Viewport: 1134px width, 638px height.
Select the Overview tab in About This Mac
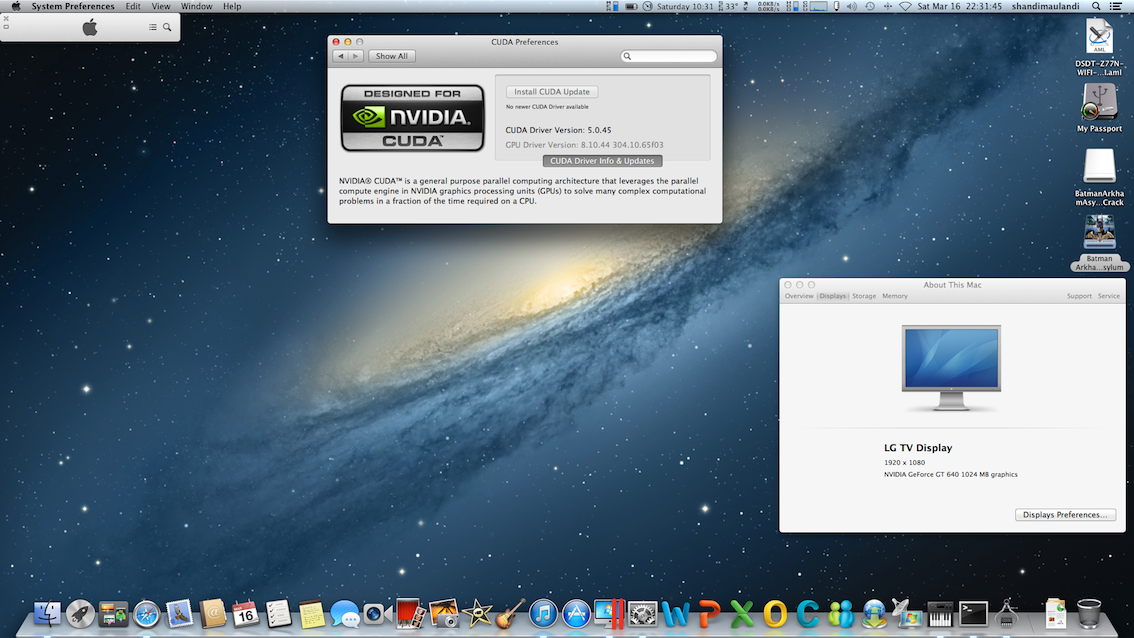[799, 296]
